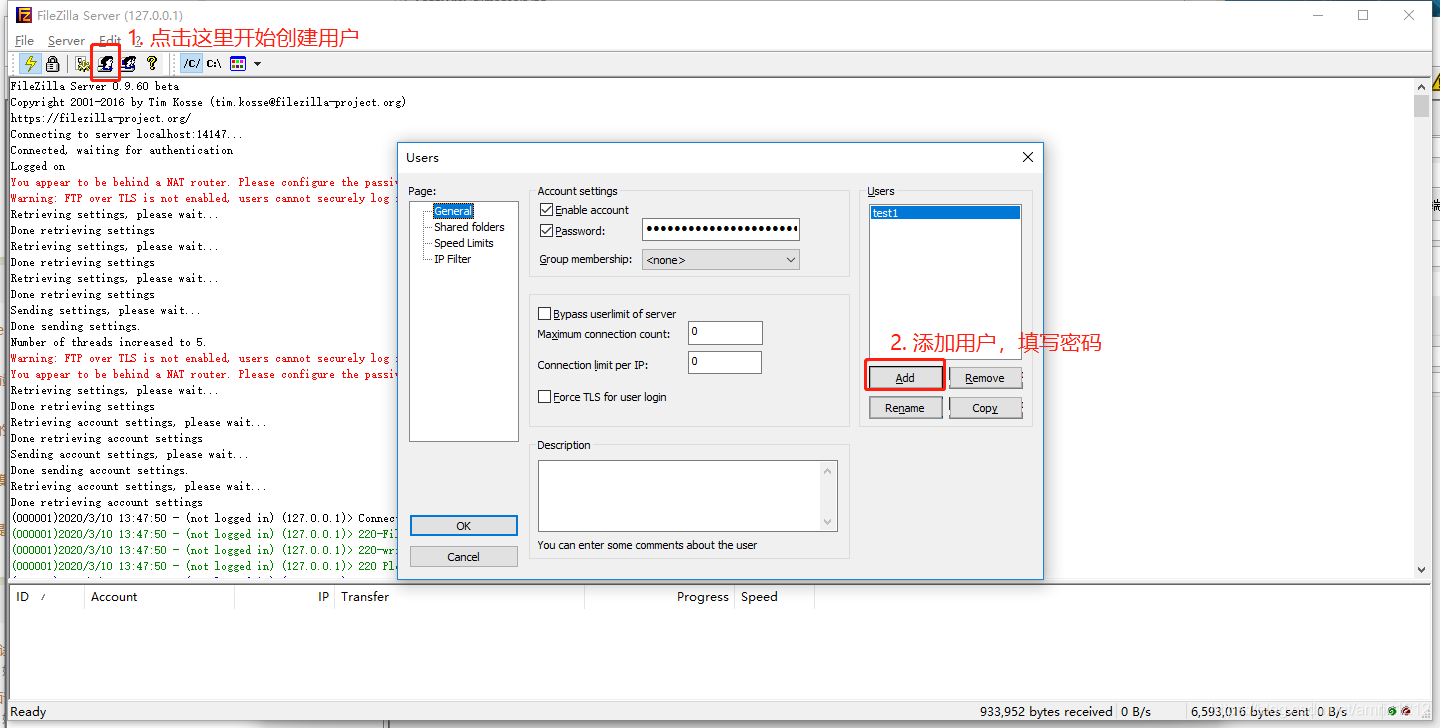Screen dimensions: 1440x728
Task: Open the Users editor toolbar icon
Action: click(105, 63)
